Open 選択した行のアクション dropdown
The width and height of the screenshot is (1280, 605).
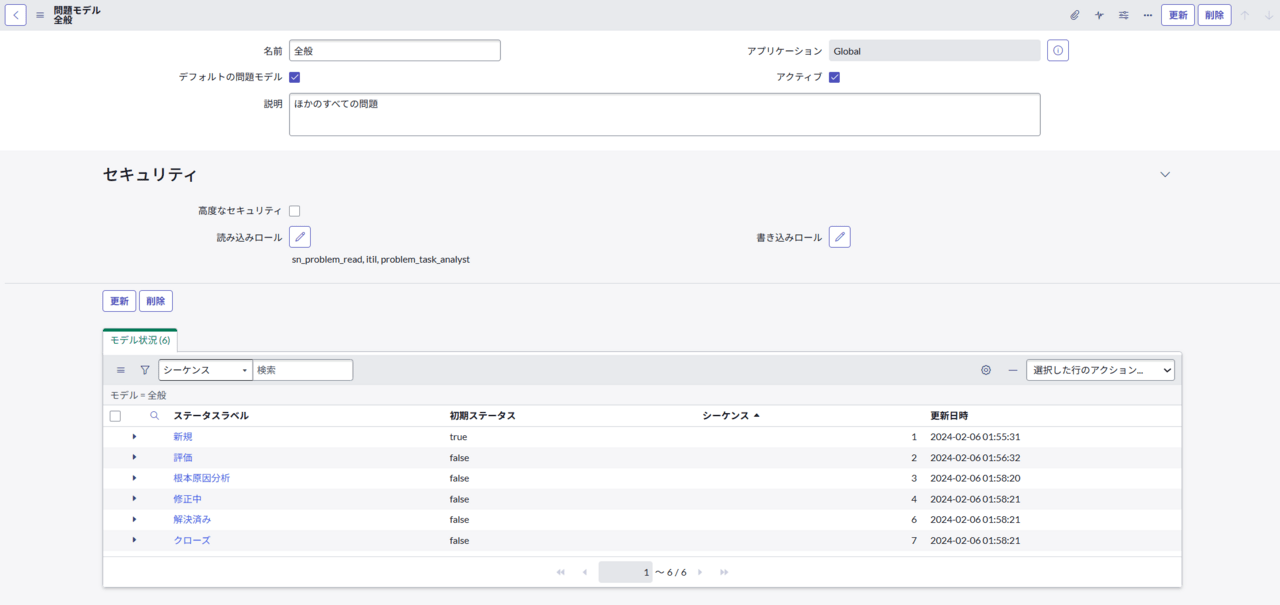click(1100, 370)
